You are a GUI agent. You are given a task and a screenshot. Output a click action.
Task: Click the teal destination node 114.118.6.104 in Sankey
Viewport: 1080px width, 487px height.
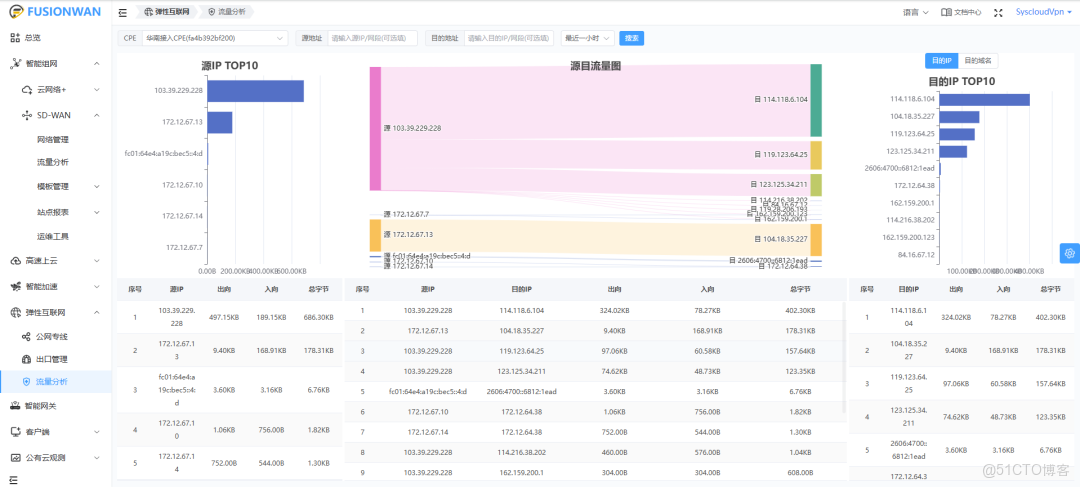click(x=816, y=101)
